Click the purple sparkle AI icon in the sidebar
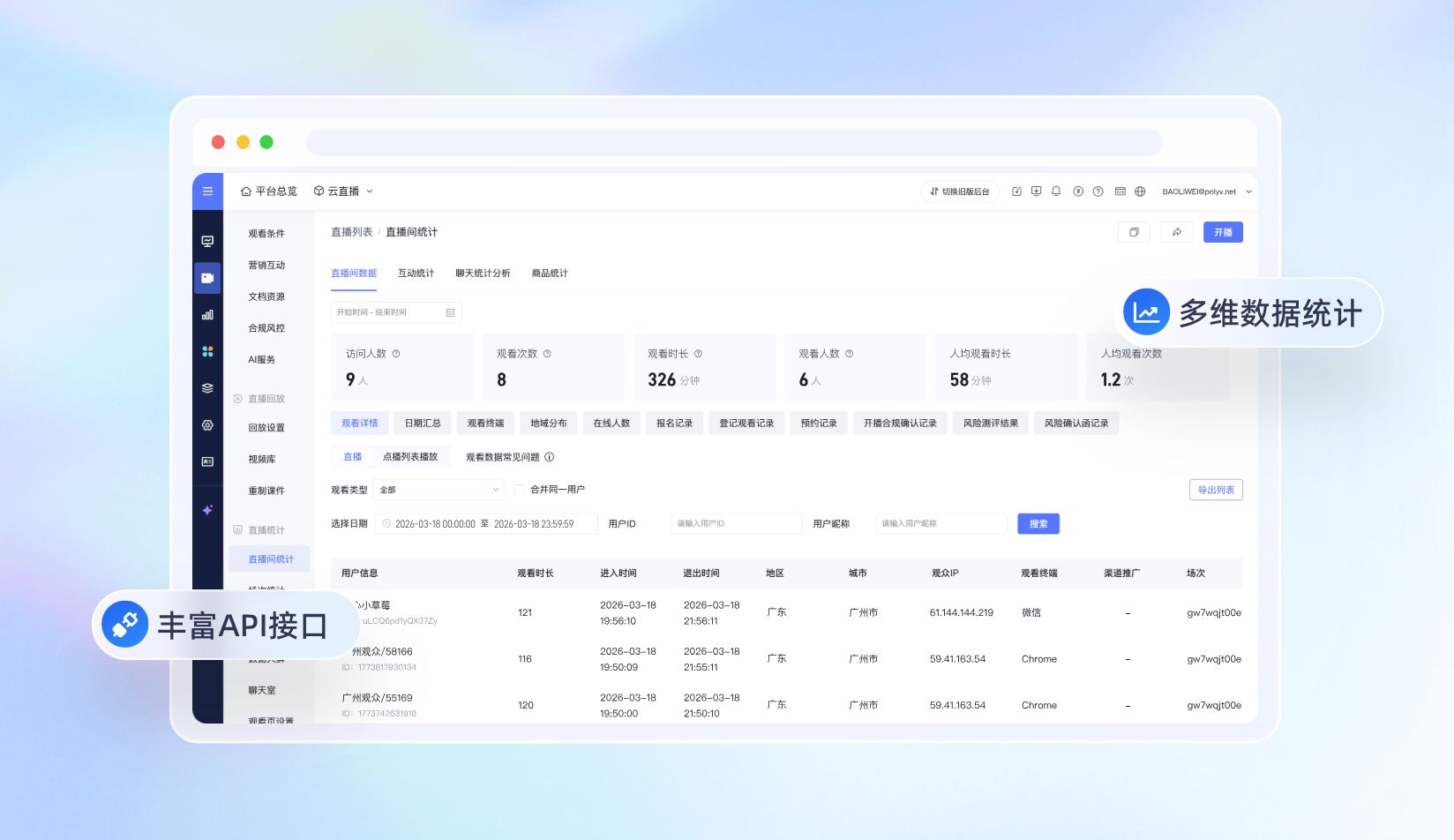 point(208,509)
